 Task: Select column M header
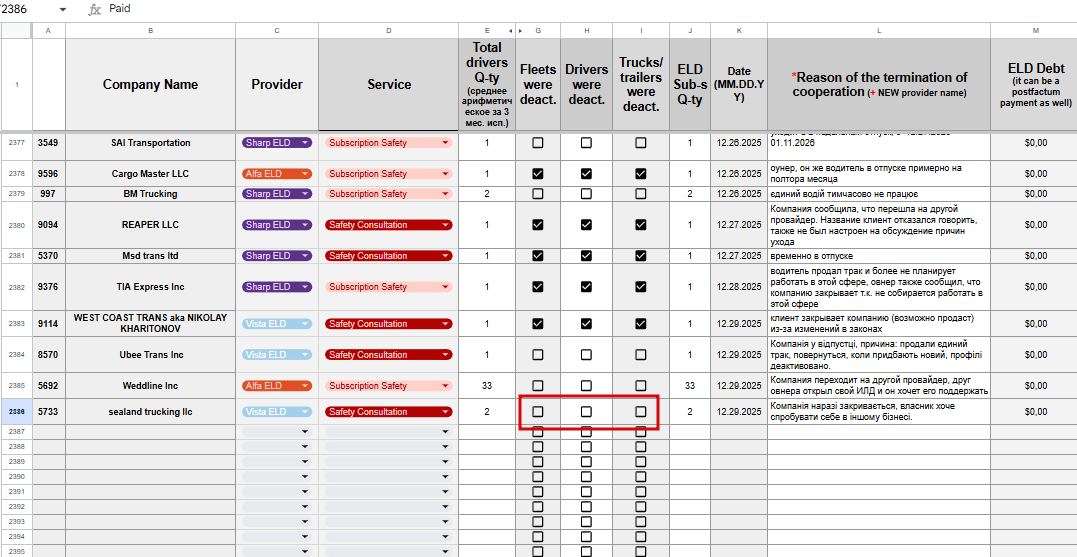[1034, 31]
